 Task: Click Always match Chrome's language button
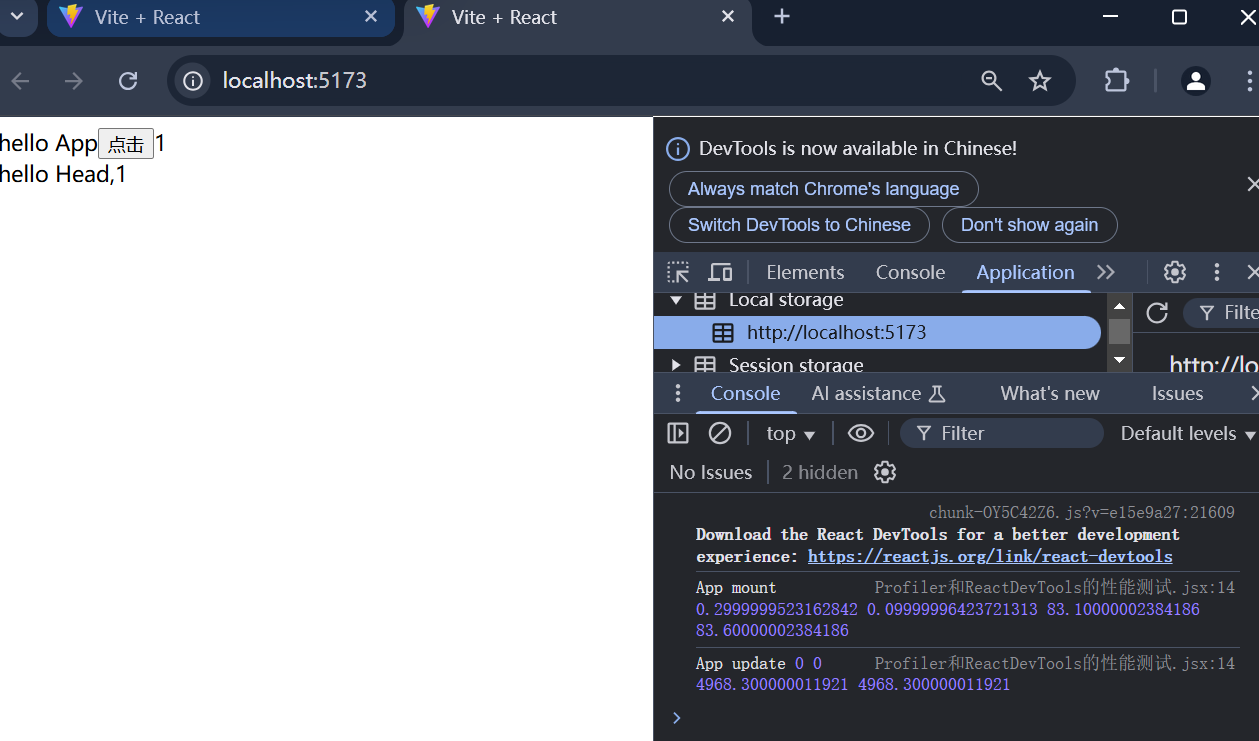pos(823,189)
